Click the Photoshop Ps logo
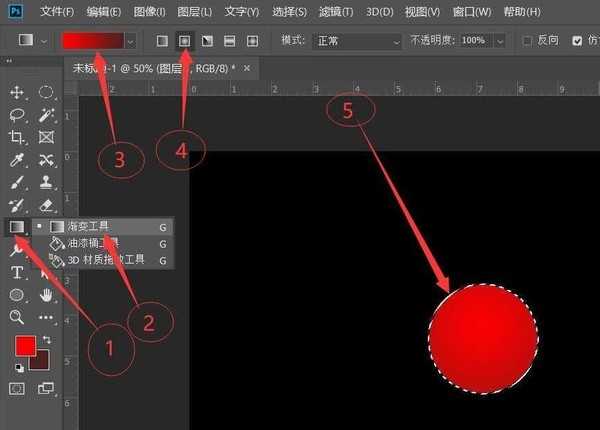The image size is (600, 430). click(x=15, y=11)
